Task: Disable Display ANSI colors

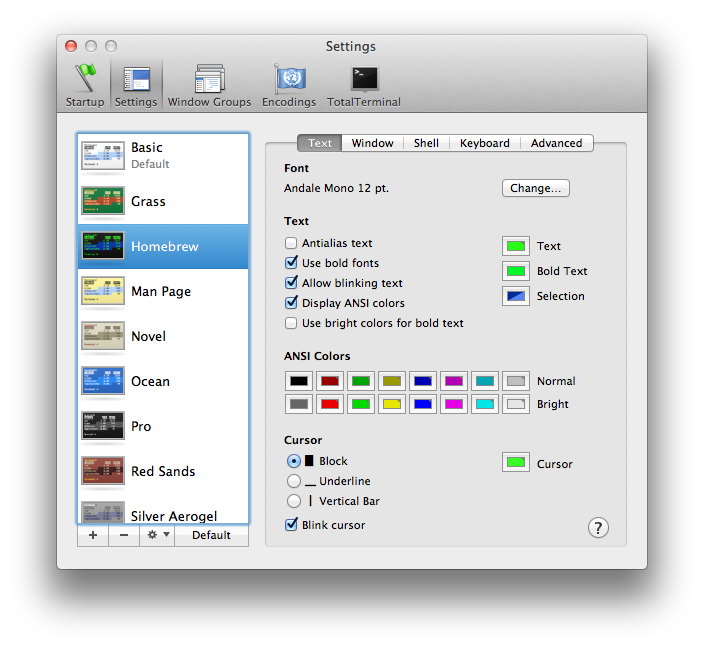Action: [x=291, y=302]
